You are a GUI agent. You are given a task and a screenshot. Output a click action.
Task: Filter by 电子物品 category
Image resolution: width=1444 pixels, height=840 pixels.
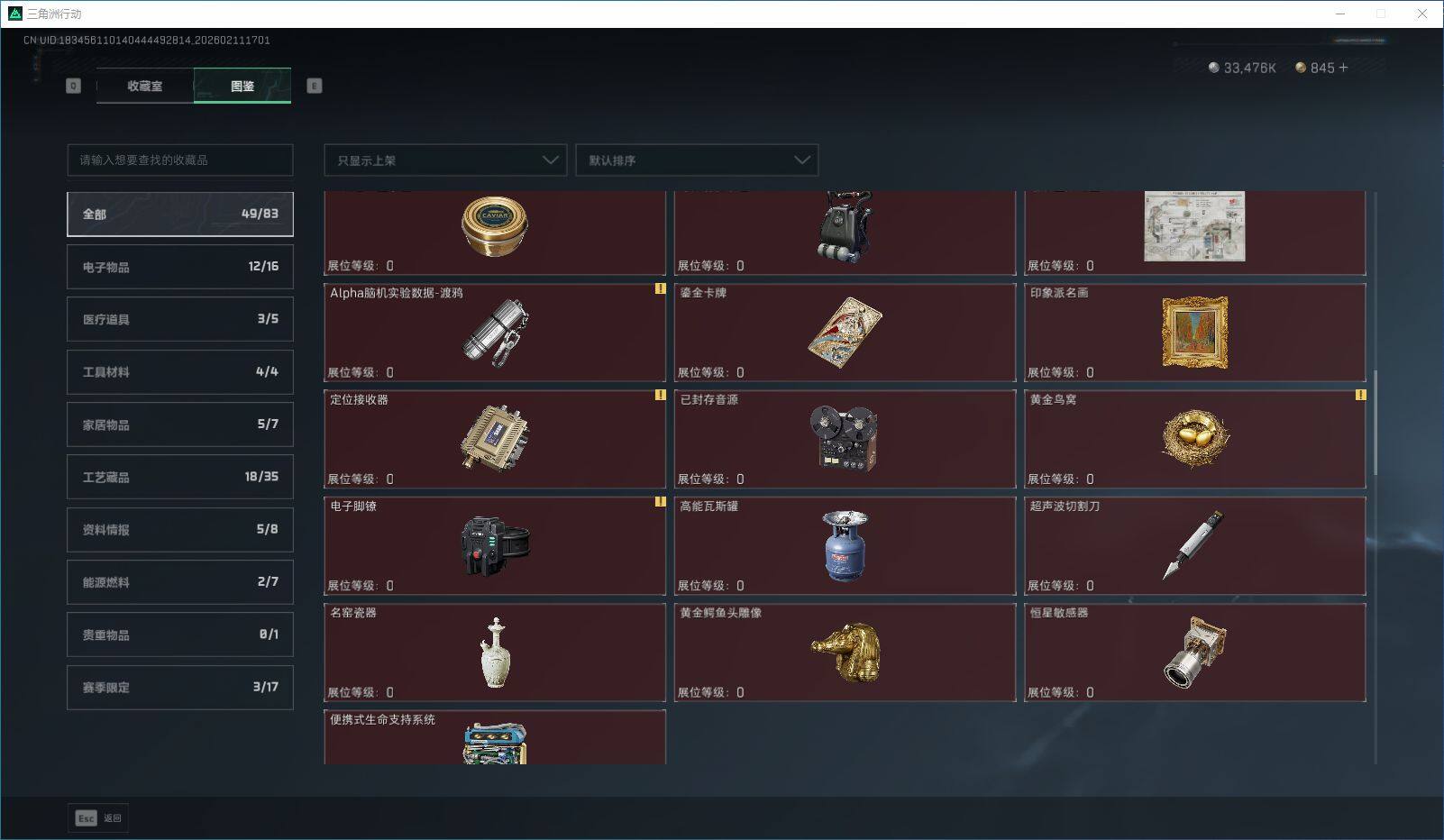point(180,267)
